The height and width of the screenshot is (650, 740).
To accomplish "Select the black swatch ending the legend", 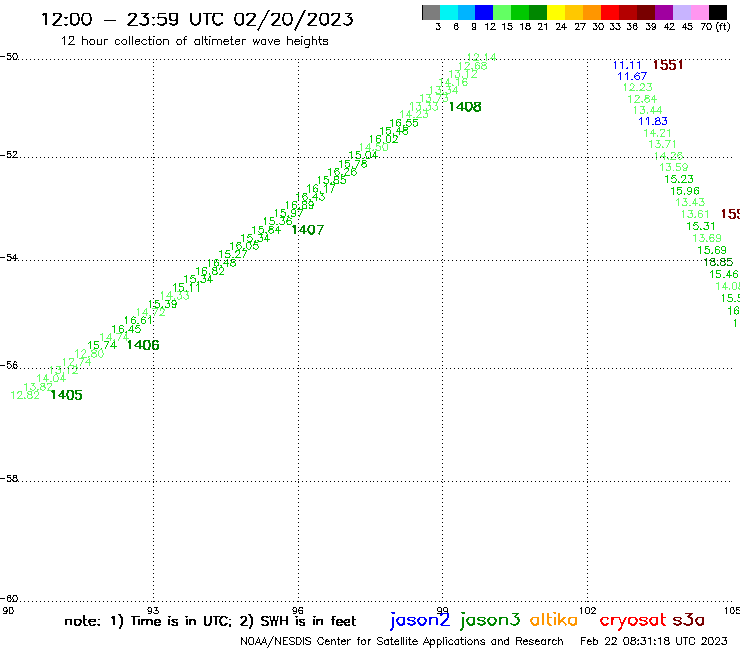I will 717,12.
